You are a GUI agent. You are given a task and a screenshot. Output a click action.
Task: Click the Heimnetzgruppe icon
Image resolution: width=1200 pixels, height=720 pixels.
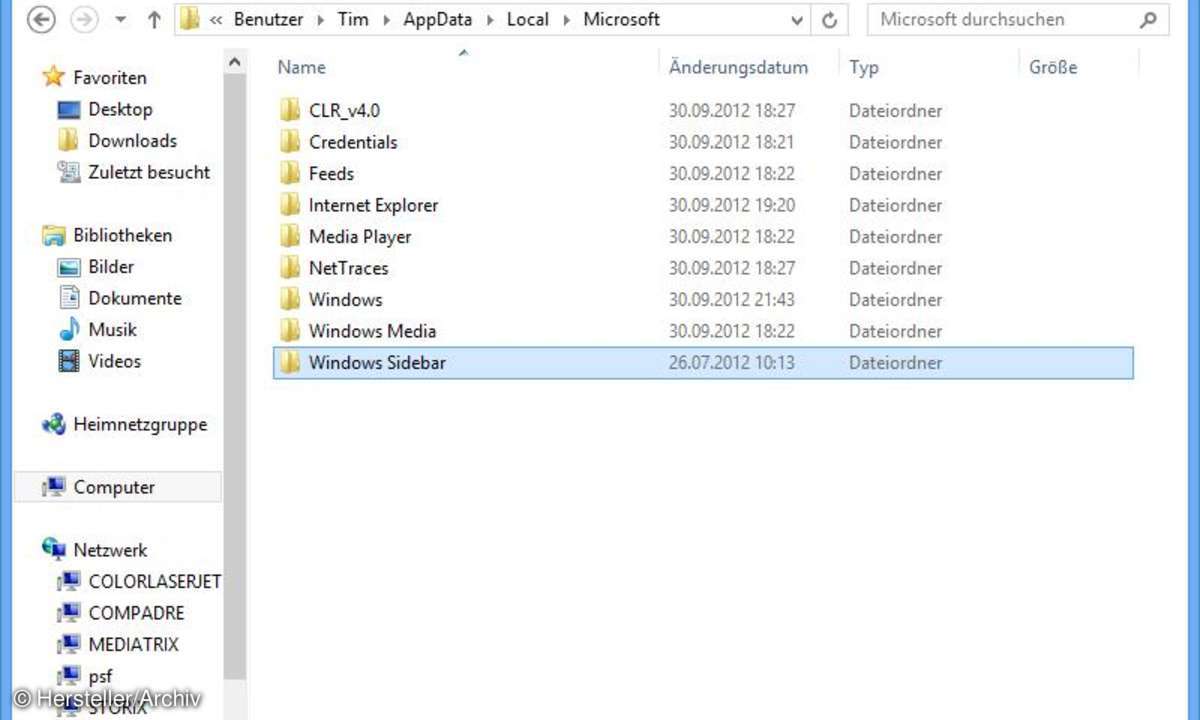click(x=53, y=425)
